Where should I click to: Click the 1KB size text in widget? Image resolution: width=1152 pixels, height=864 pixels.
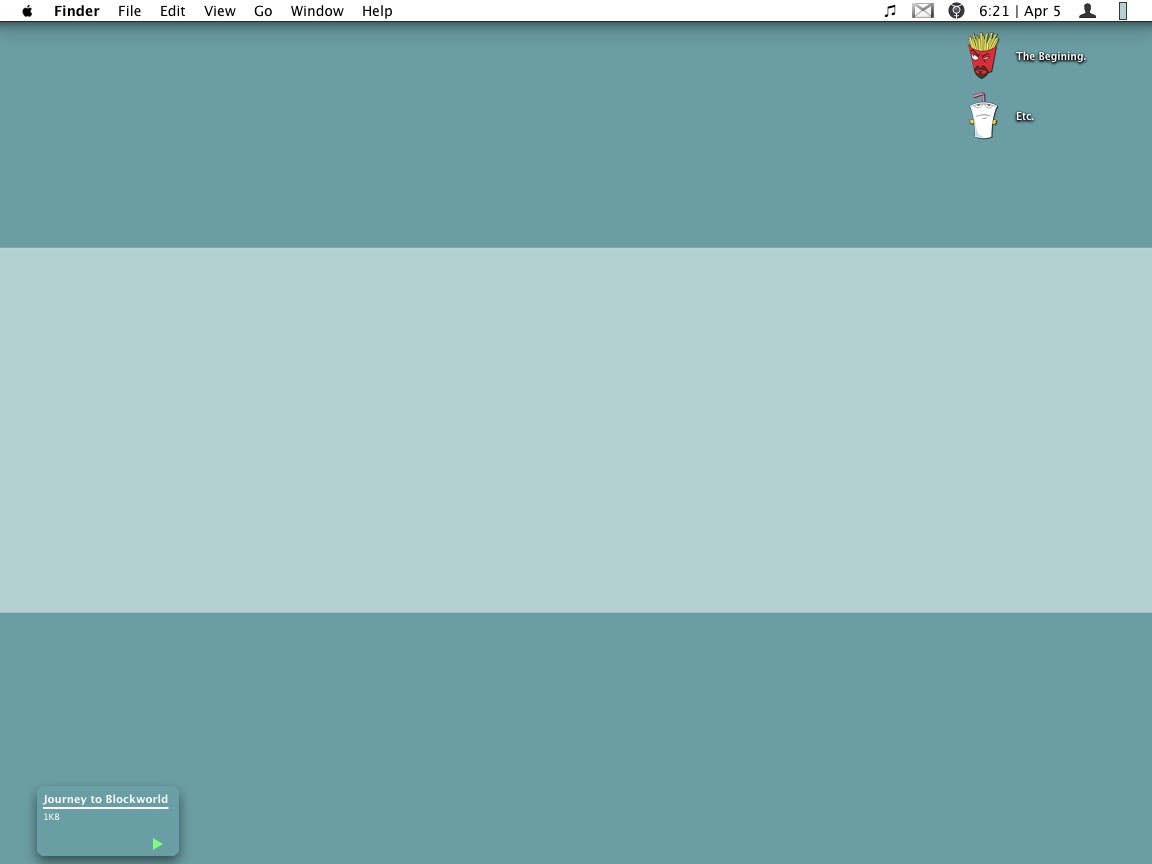coord(51,817)
